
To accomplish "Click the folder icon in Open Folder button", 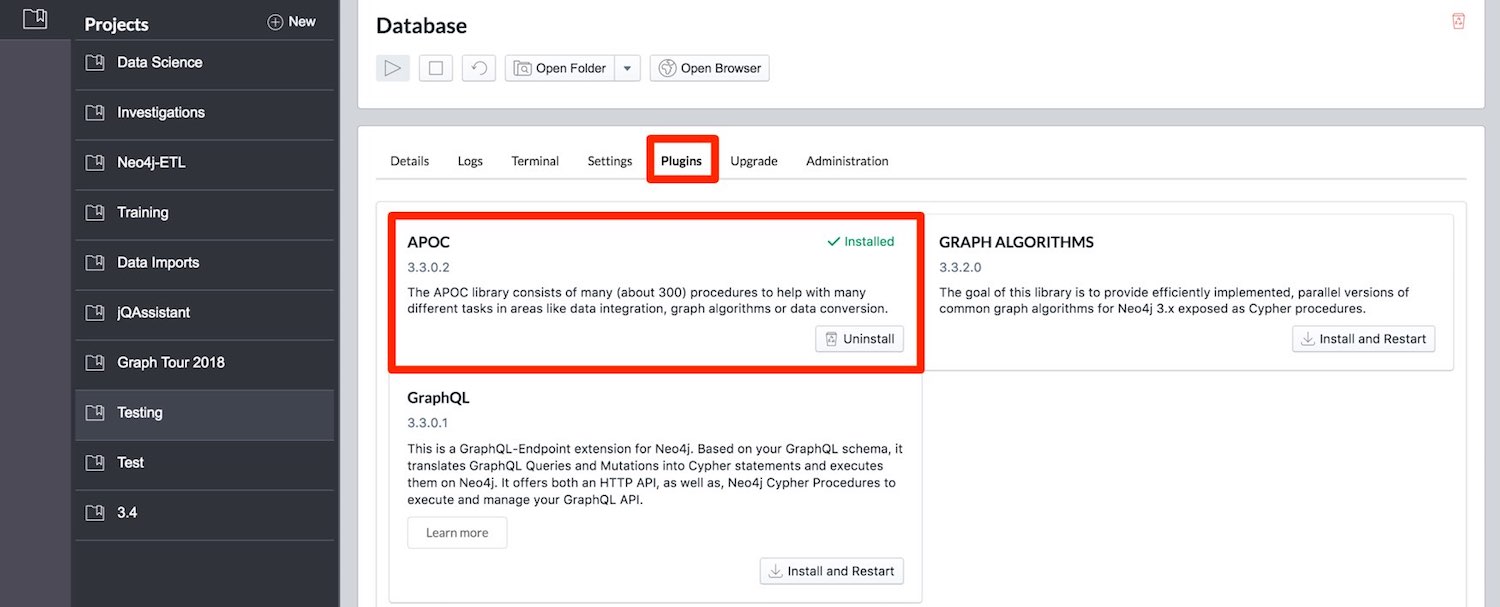I will click(522, 68).
